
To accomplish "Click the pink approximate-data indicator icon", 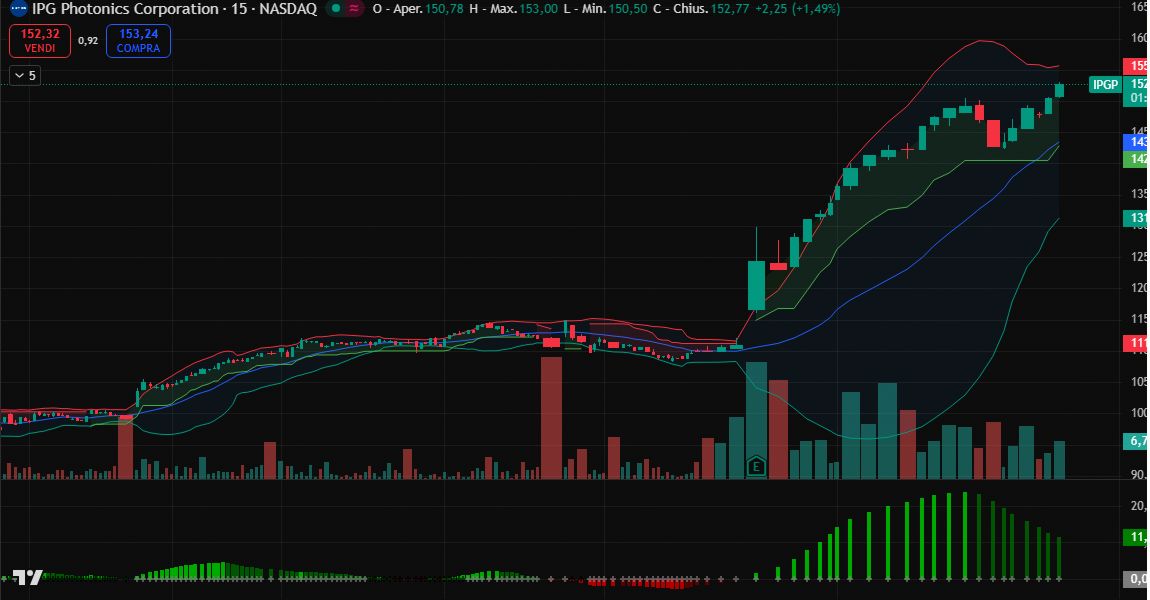I will 354,9.
